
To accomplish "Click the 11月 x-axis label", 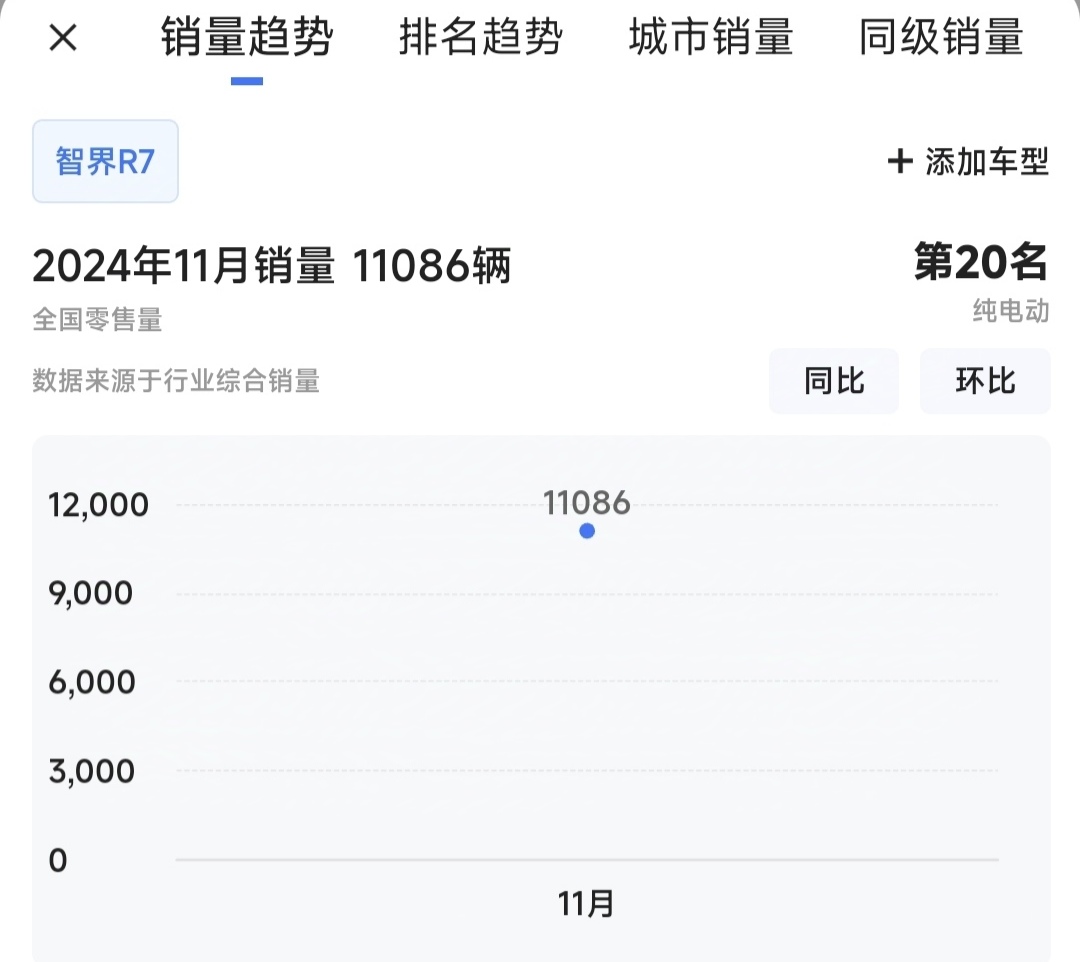I will [x=585, y=903].
